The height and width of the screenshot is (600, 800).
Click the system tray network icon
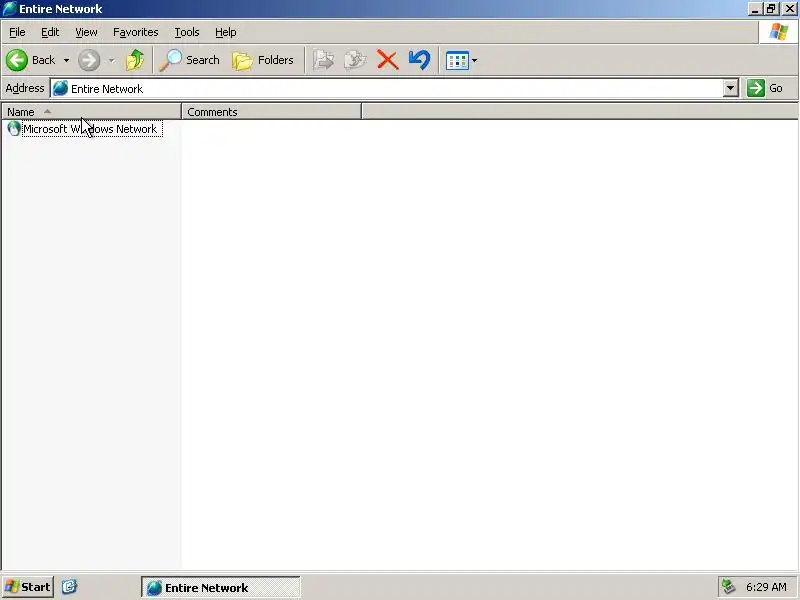[x=728, y=587]
